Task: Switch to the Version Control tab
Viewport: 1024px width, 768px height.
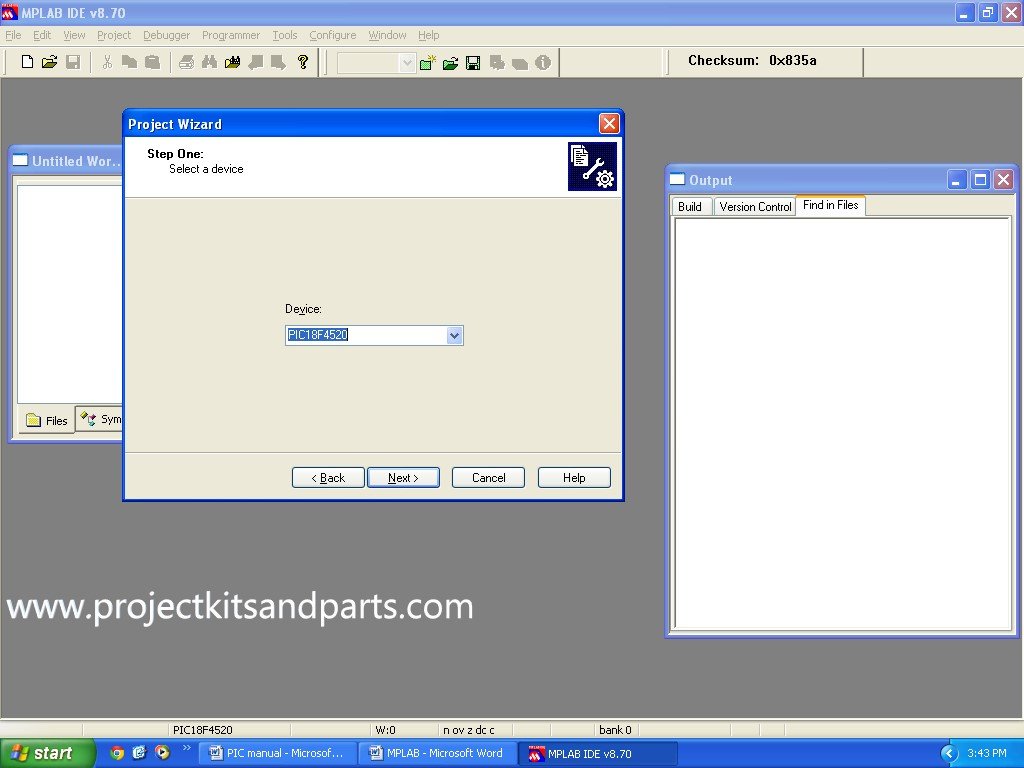Action: [755, 206]
